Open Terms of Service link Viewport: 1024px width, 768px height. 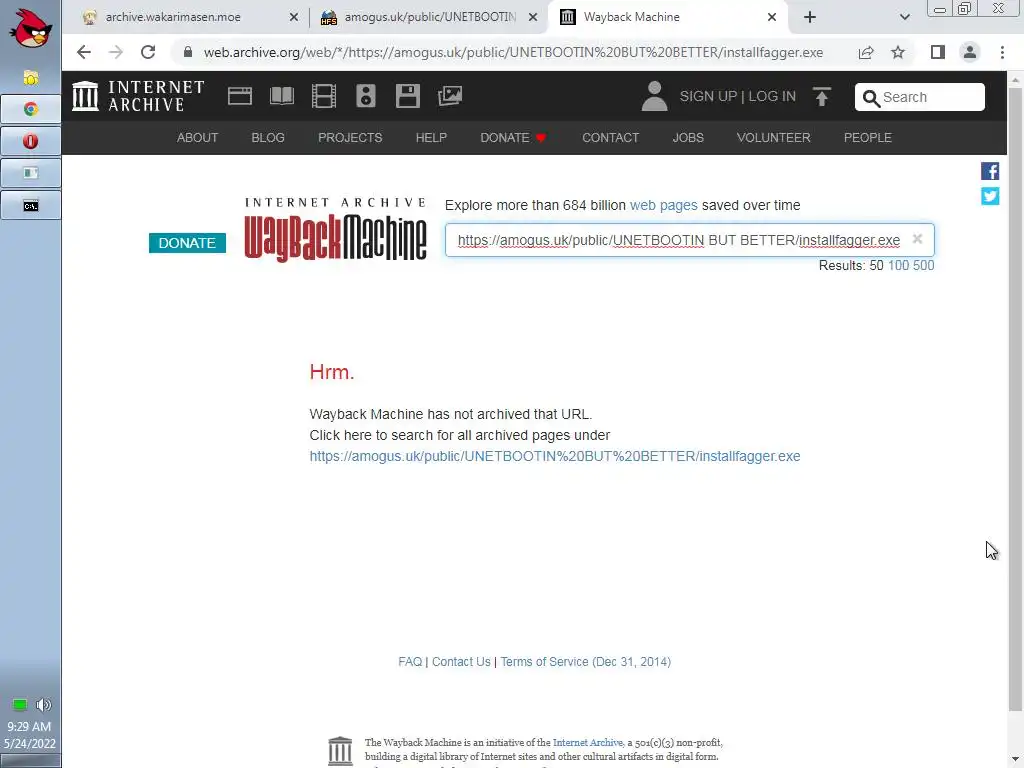[x=586, y=662]
